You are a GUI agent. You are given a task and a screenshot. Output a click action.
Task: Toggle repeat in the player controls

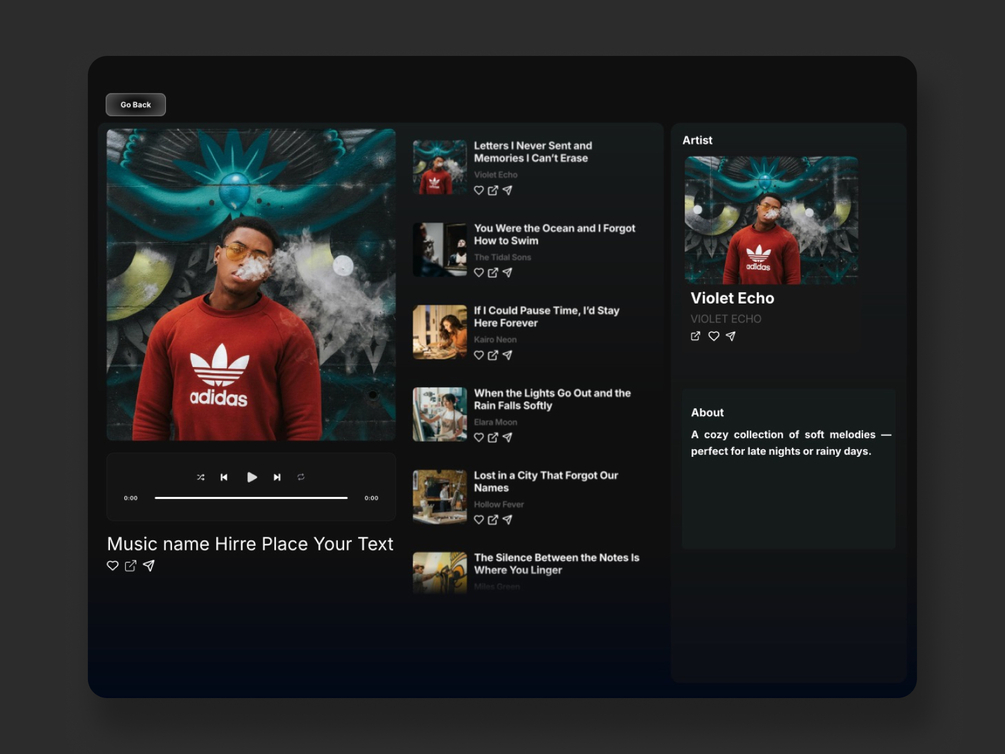tap(301, 477)
